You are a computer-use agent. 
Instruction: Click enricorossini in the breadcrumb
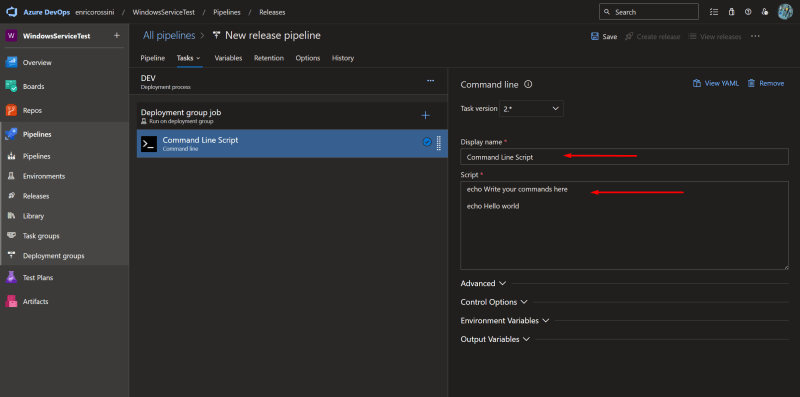(x=94, y=12)
